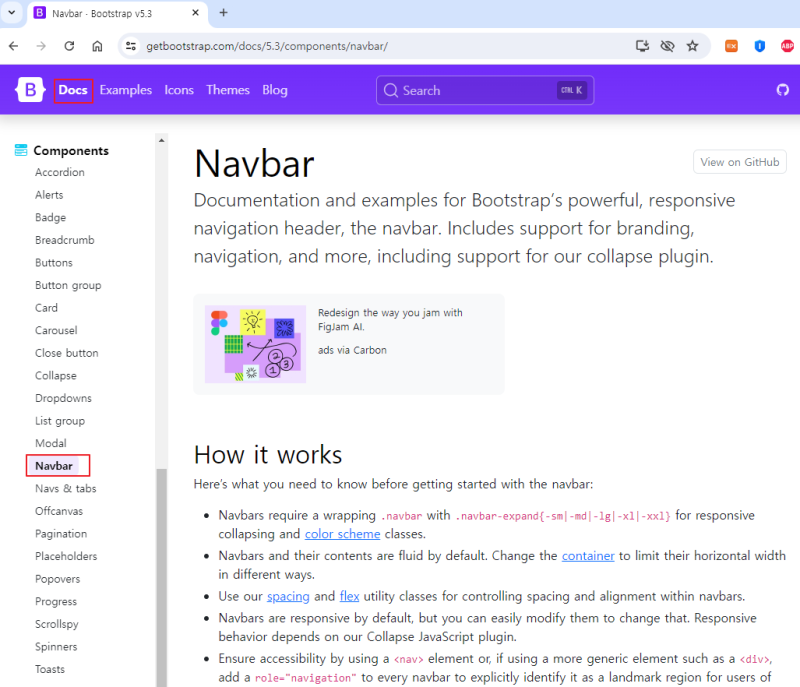This screenshot has width=800, height=687.
Task: Select Breadcrumb in the sidebar
Action: point(65,240)
